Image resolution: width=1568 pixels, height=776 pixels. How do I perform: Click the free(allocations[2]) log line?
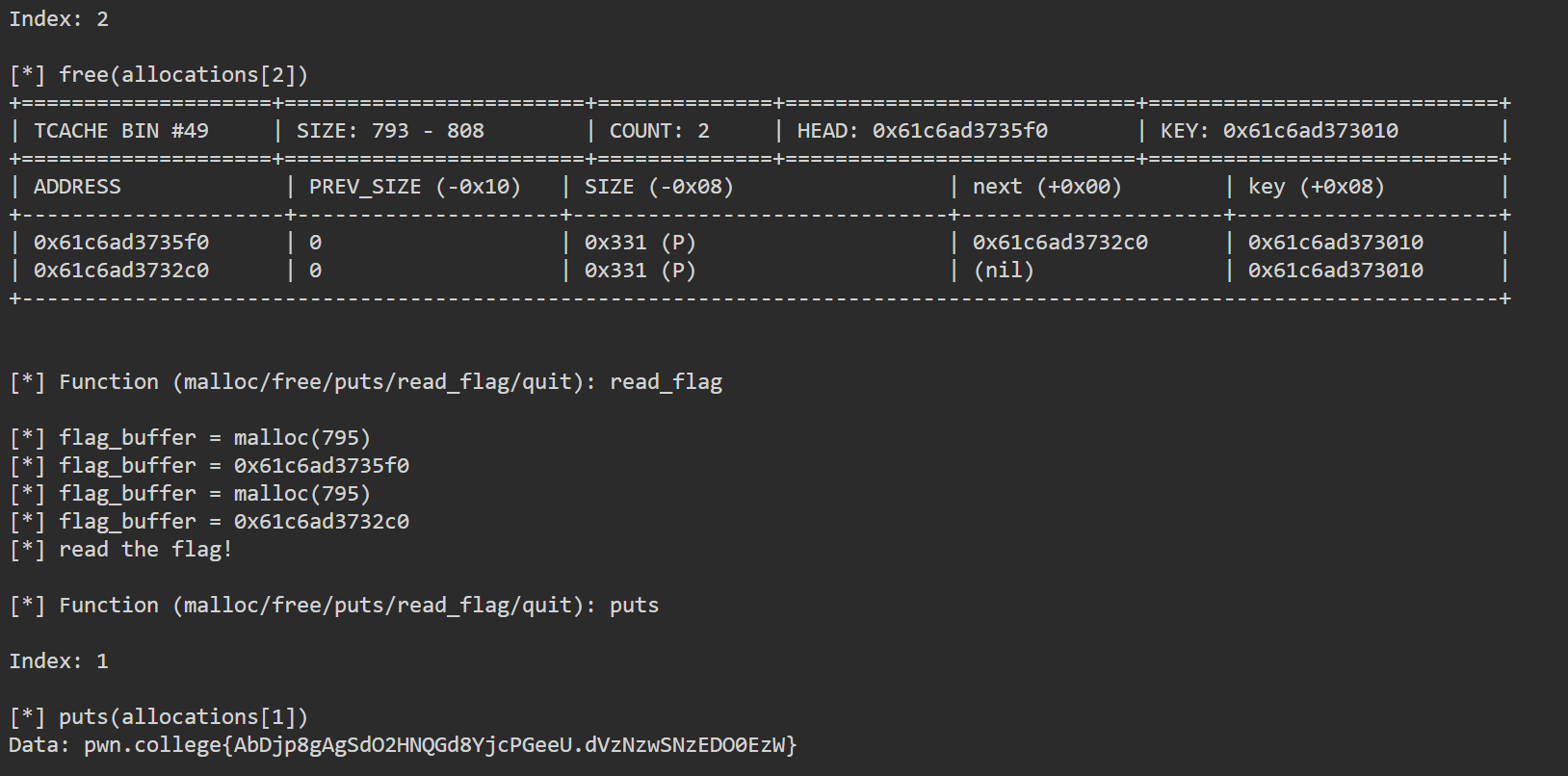click(x=159, y=75)
